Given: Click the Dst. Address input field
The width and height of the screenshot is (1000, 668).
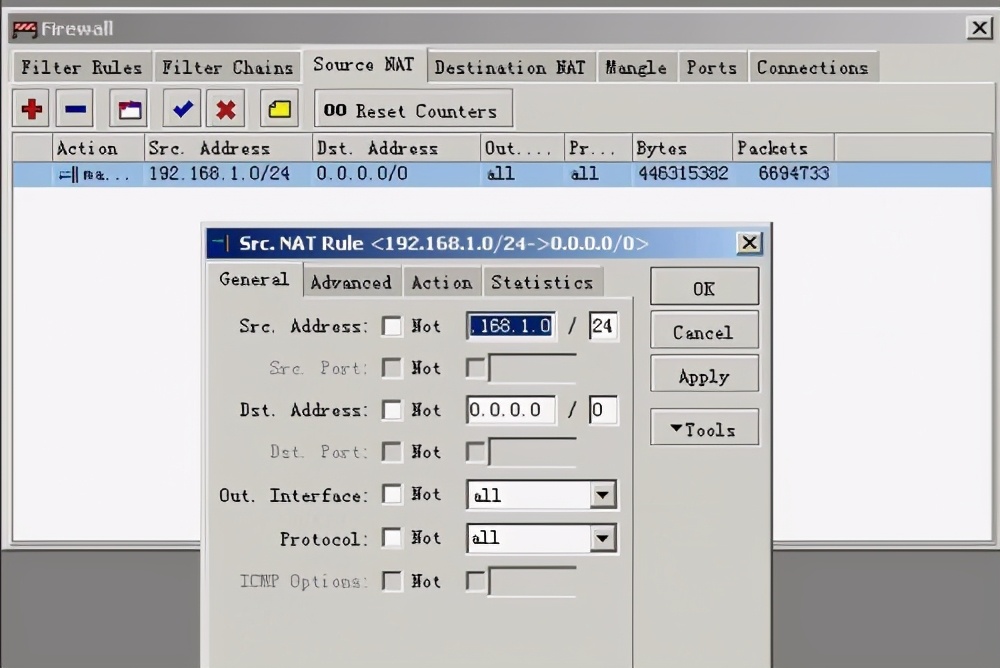Looking at the screenshot, I should pyautogui.click(x=511, y=411).
